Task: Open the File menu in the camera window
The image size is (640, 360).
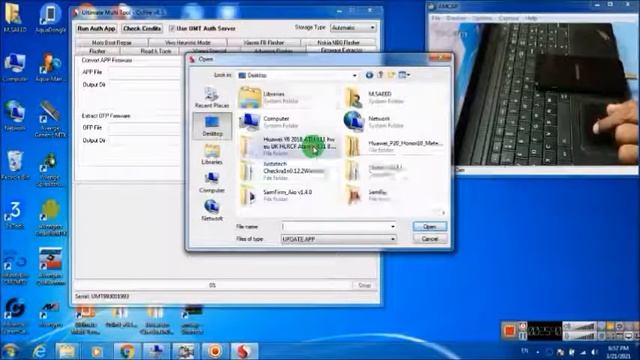Action: click(x=436, y=18)
